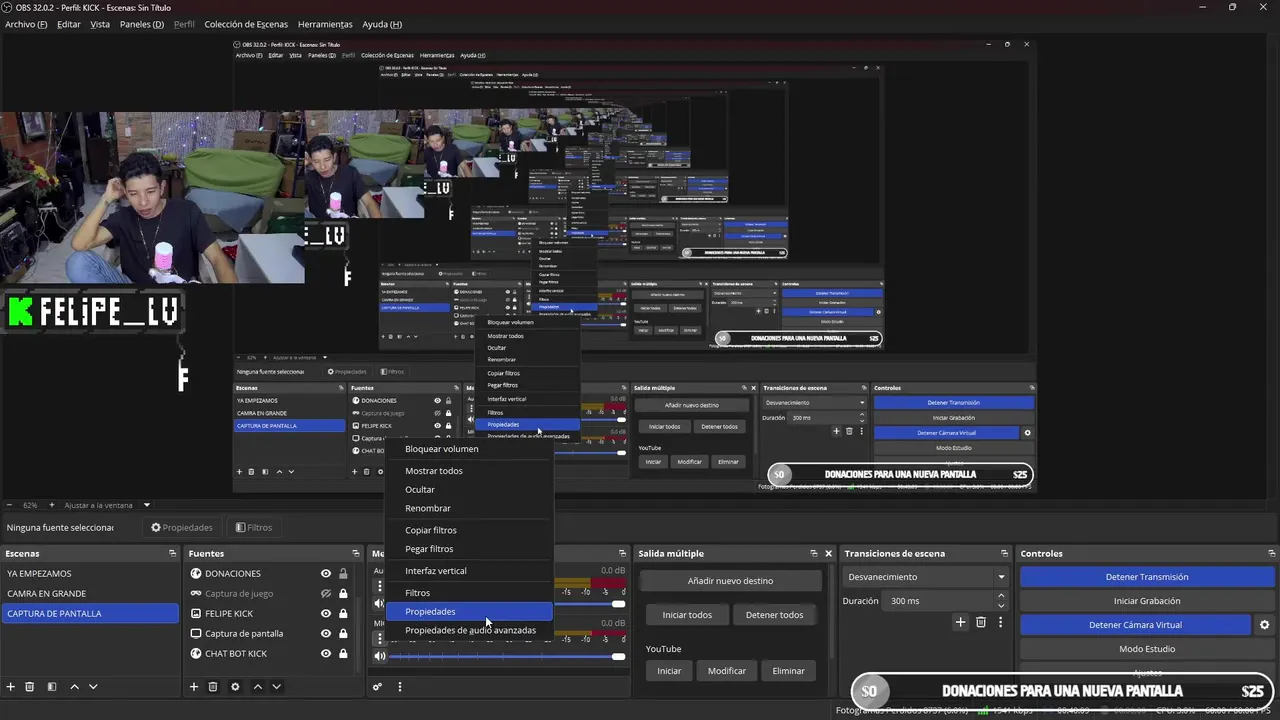Open the Archivo menu
1280x720 pixels.
tap(26, 24)
